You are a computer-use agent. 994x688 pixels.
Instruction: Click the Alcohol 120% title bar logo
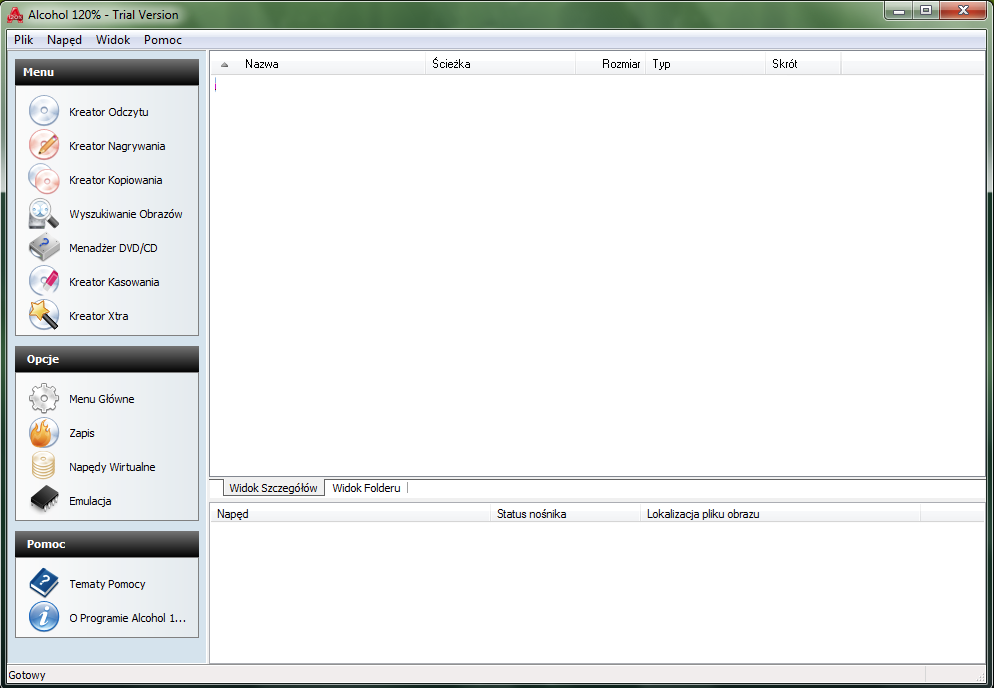click(x=15, y=15)
